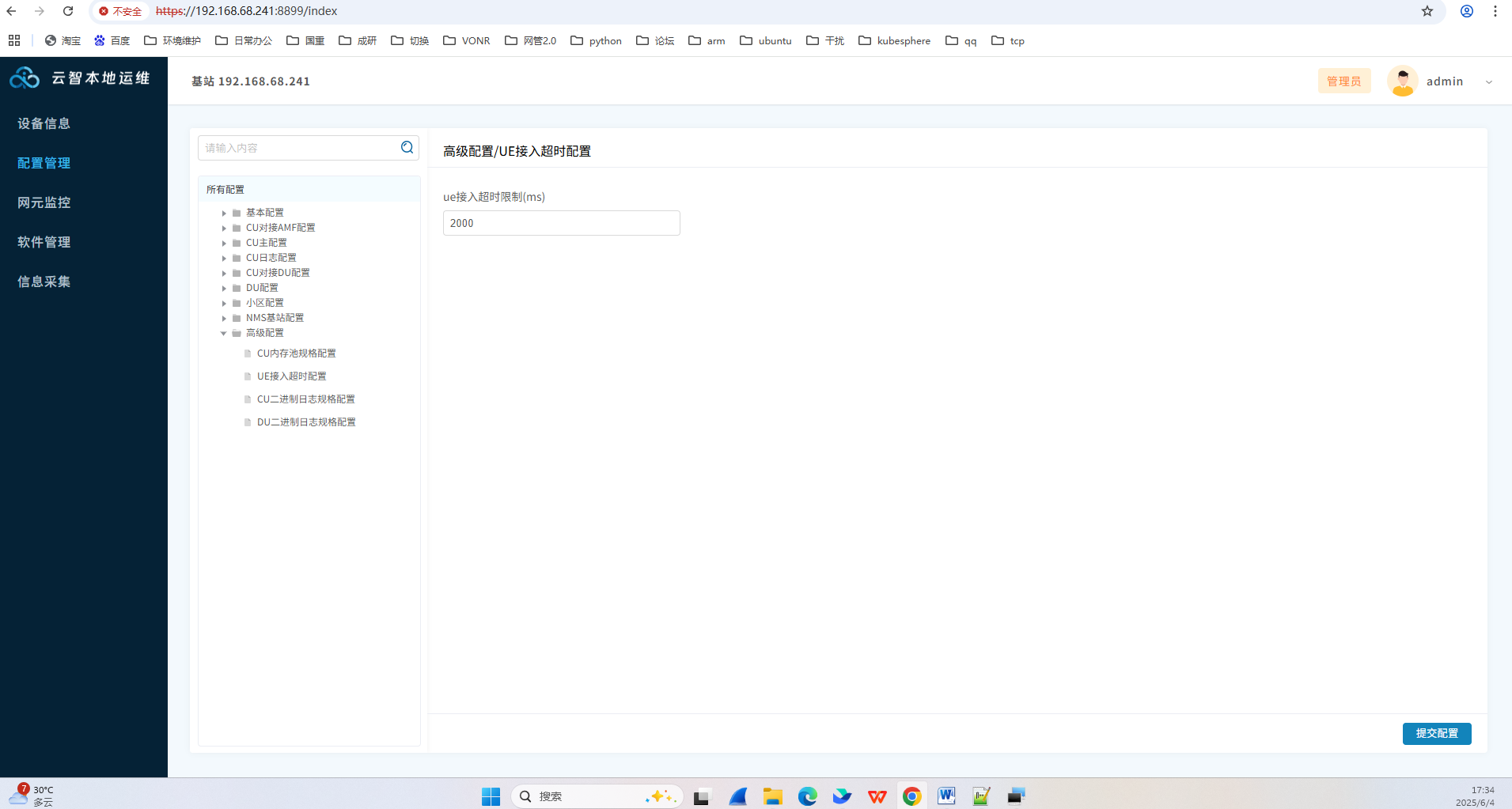
Task: Expand the CU日志配置 node arrow
Action: 224,258
